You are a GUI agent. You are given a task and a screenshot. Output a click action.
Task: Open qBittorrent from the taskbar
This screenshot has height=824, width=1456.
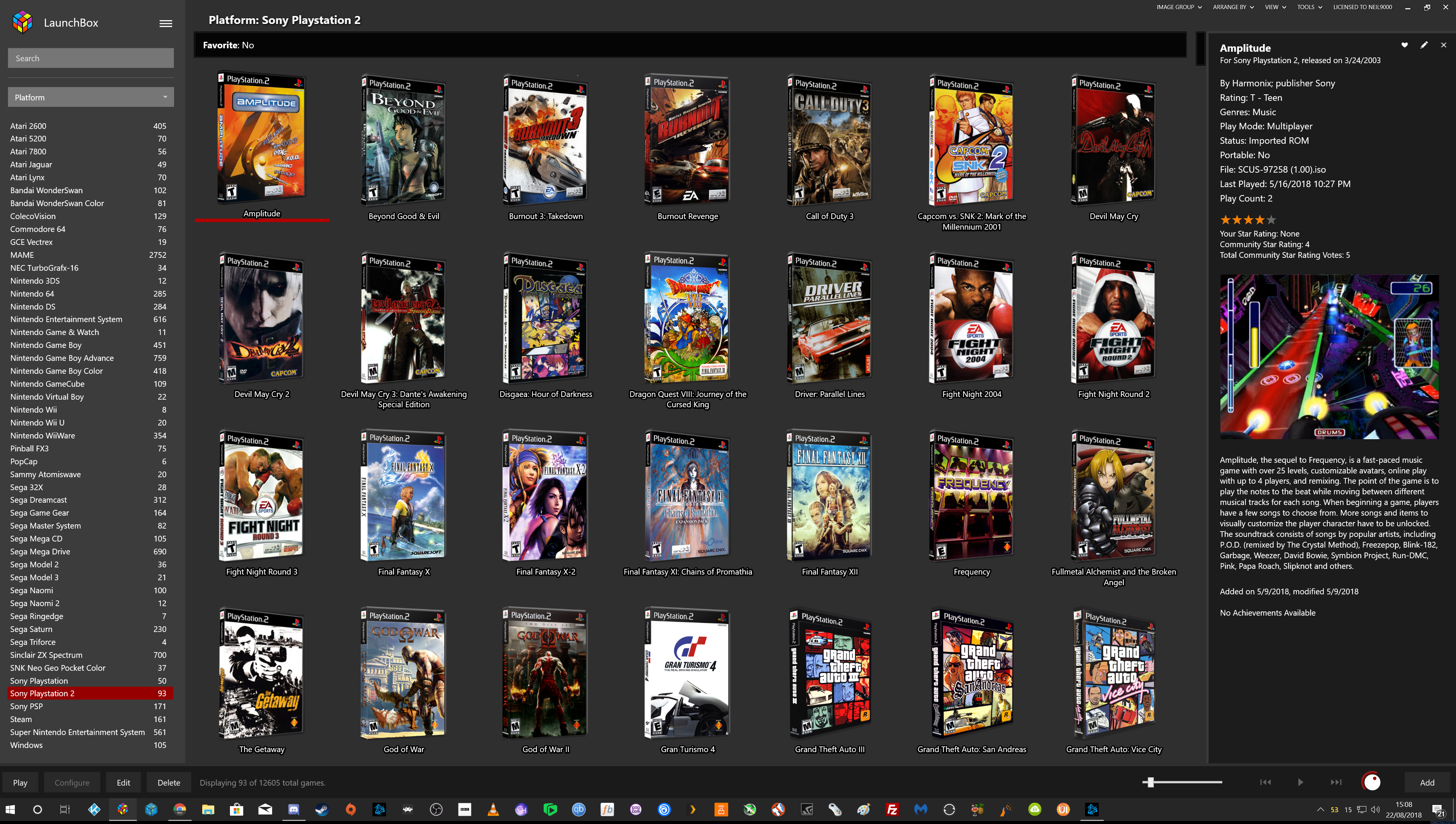coord(578,809)
